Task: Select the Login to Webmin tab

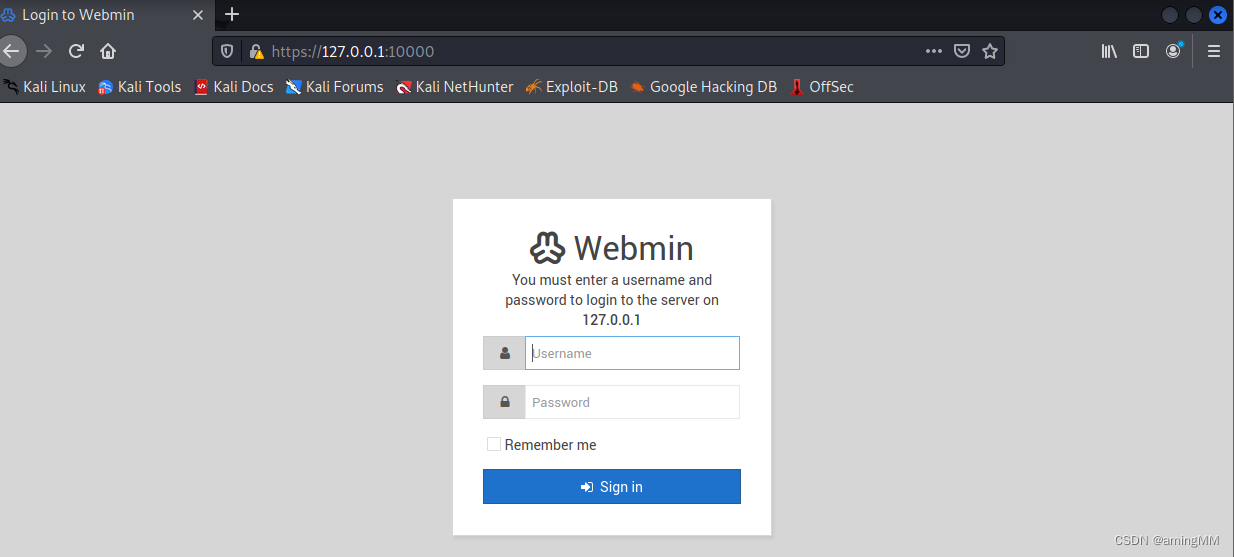Action: tap(107, 15)
